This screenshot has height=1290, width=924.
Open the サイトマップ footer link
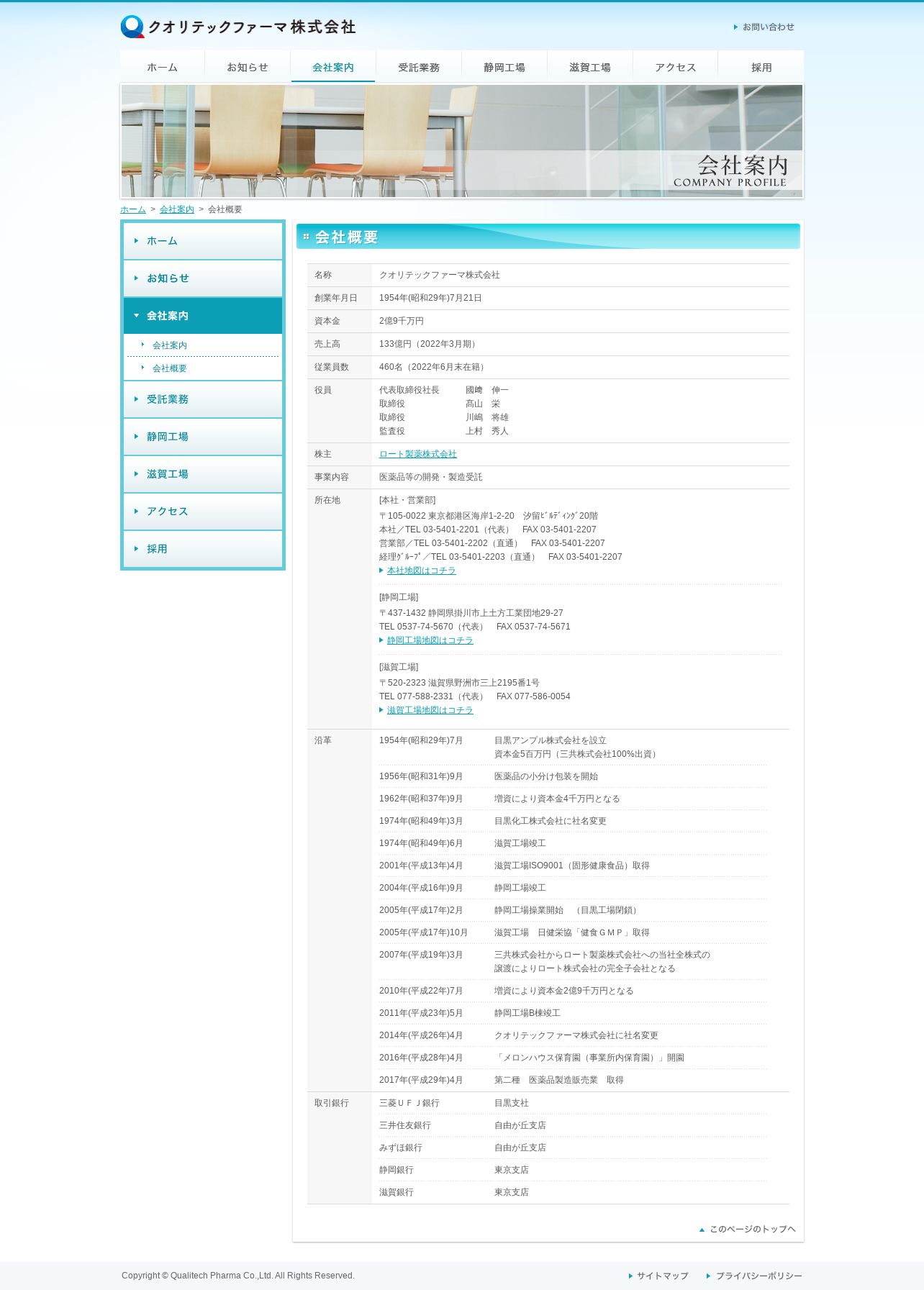(658, 1276)
